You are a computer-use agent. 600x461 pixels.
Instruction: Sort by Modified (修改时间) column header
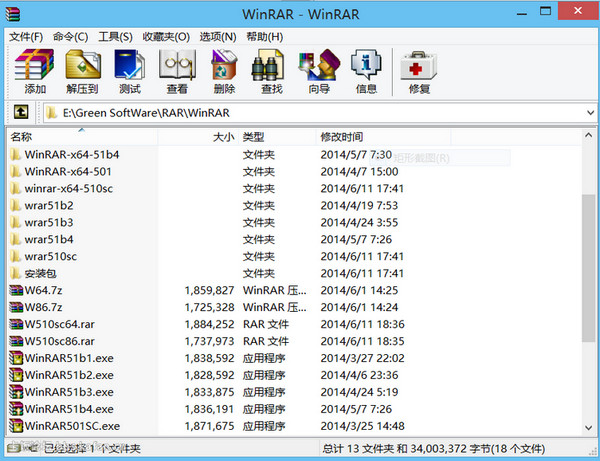[383, 137]
